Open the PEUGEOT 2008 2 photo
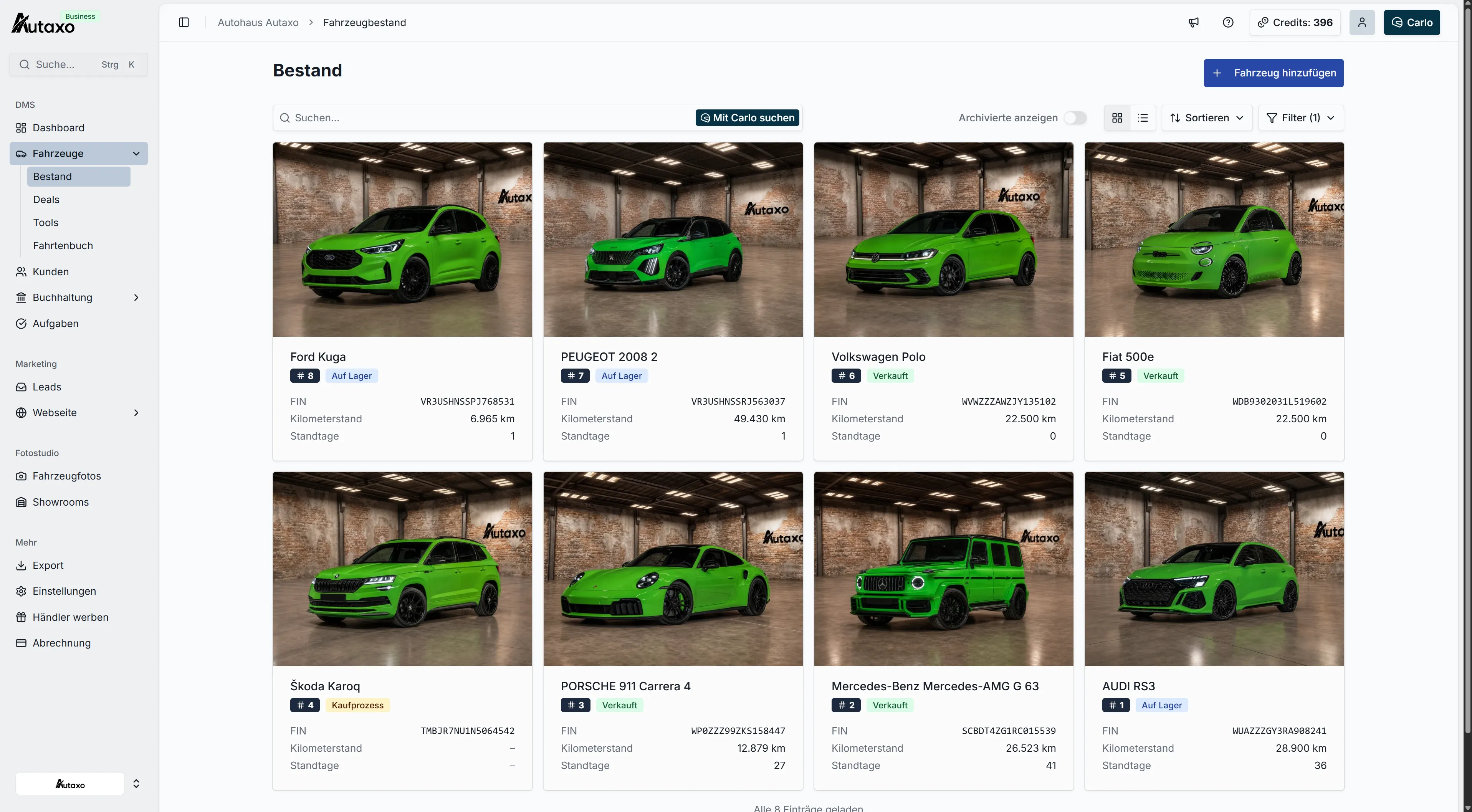Viewport: 1472px width, 812px height. [673, 240]
